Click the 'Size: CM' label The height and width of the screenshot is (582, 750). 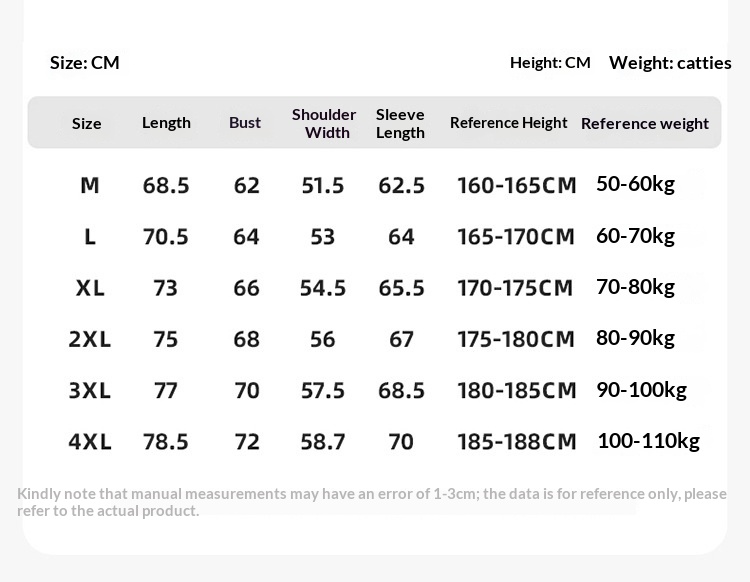pos(85,63)
